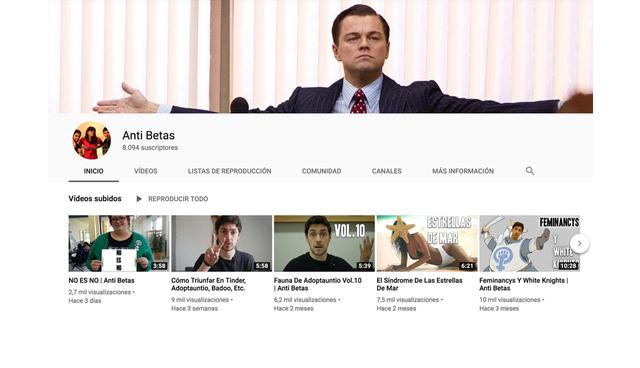Open title El Síndrome De Las Estrellas De Mar

(419, 284)
